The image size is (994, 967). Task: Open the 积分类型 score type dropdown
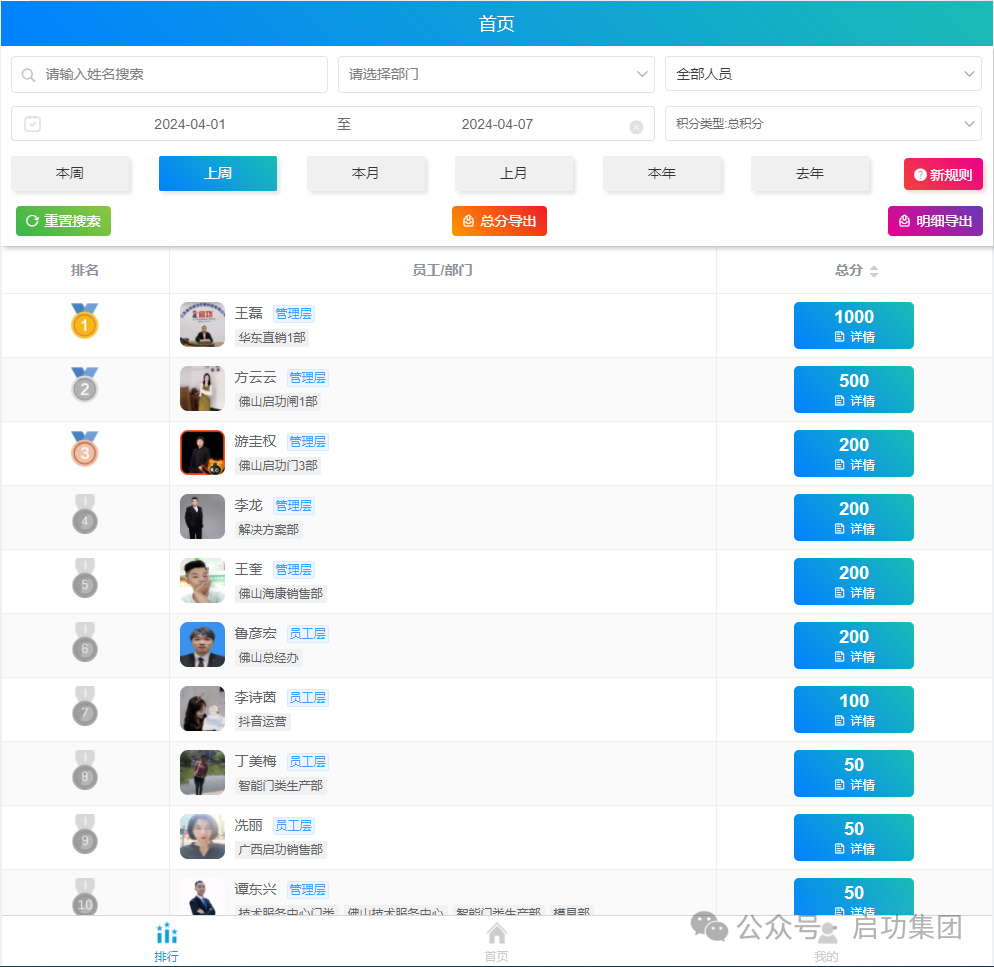(x=823, y=124)
